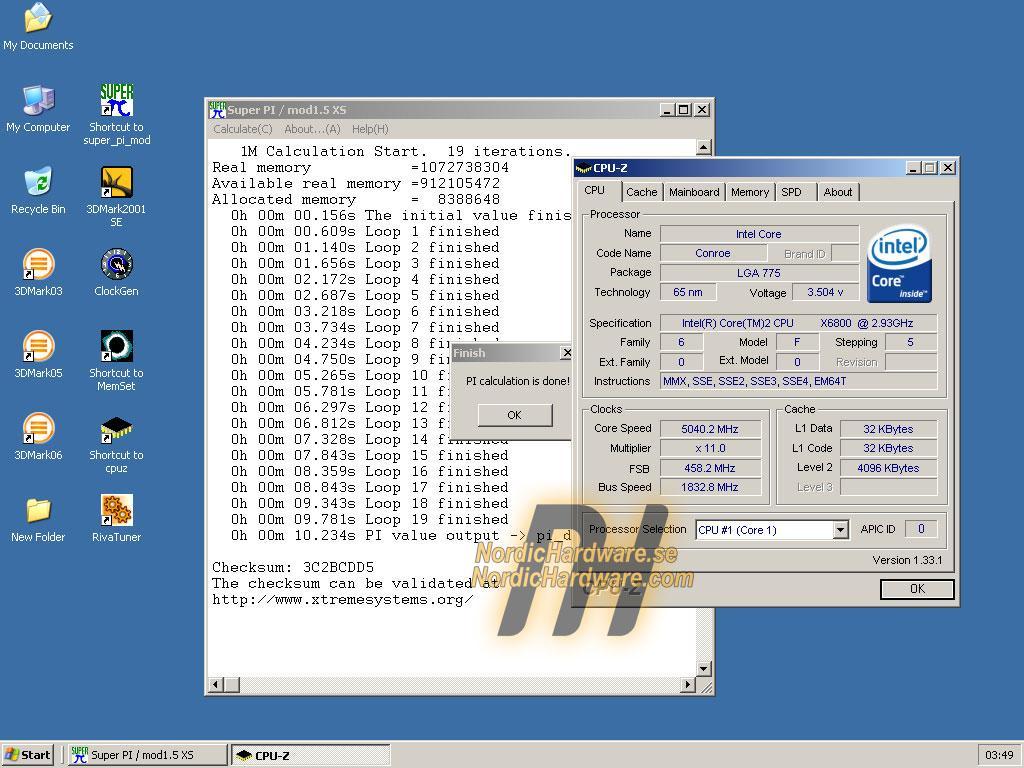Click scroll left arrow in Super PI
1024x768 pixels.
click(216, 684)
